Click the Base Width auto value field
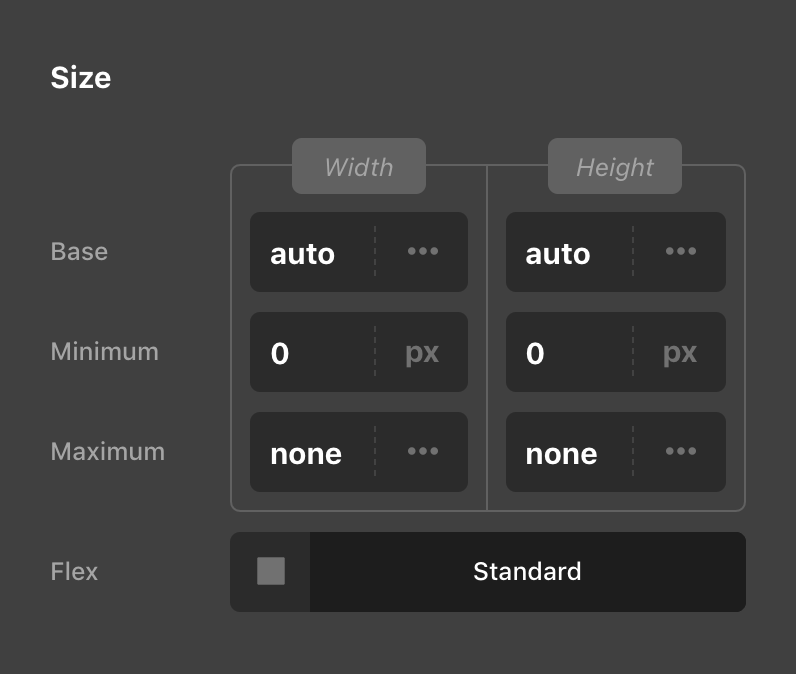Viewport: 796px width, 674px height. coord(310,253)
